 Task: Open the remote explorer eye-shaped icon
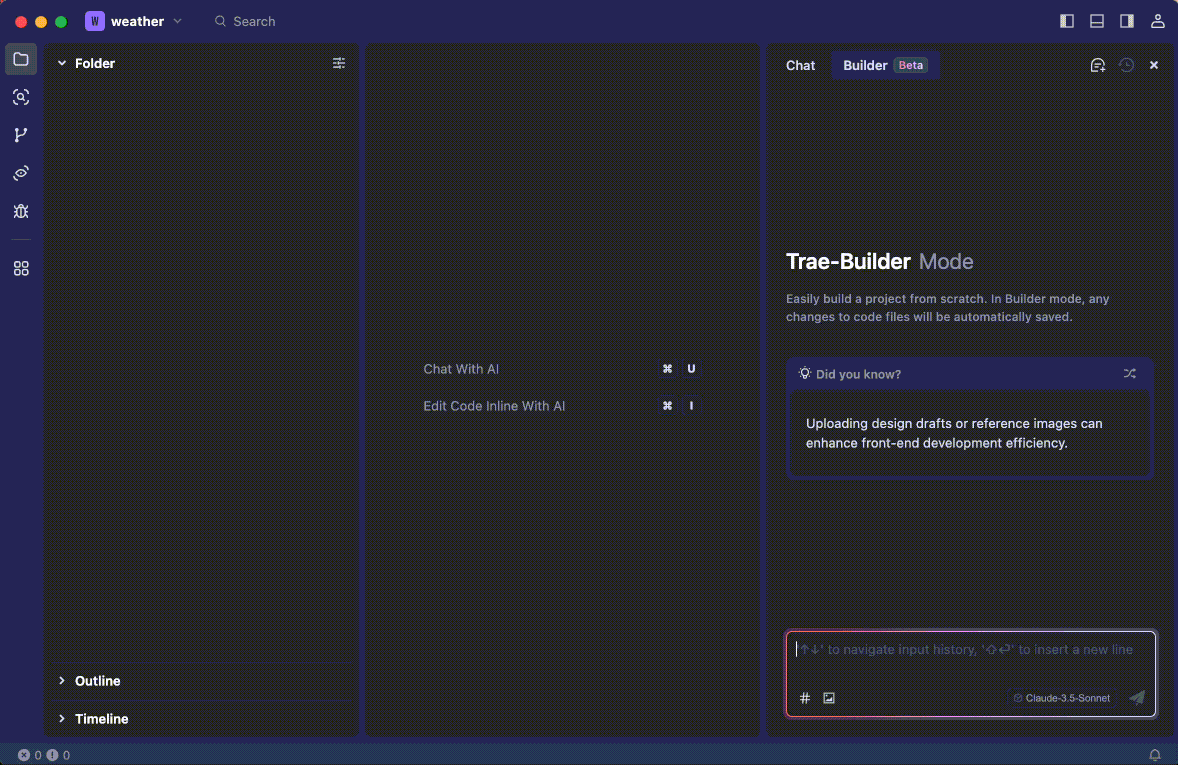(x=21, y=174)
